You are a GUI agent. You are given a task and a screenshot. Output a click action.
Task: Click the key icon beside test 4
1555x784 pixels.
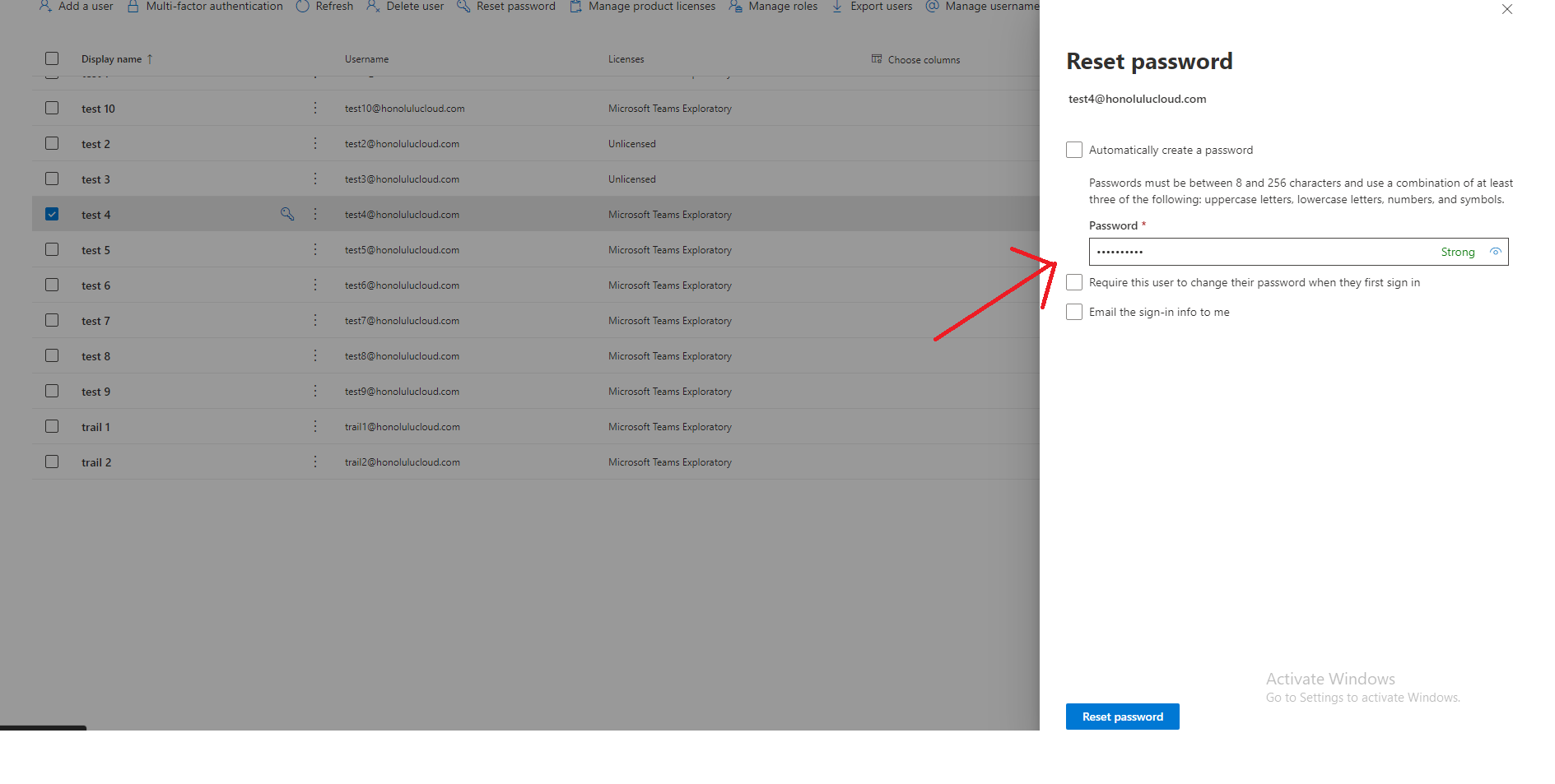tap(287, 214)
